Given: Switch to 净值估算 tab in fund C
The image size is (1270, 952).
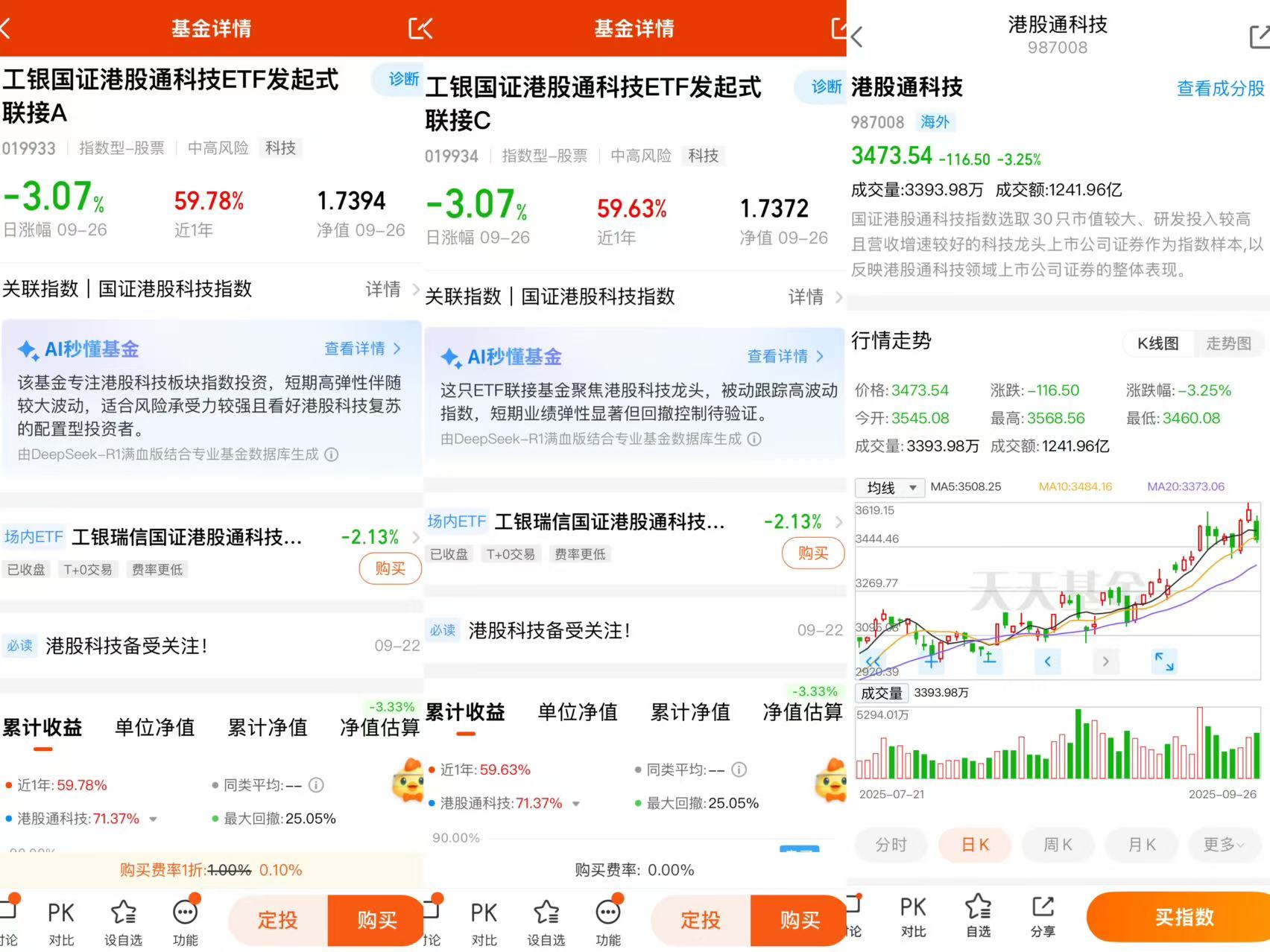Looking at the screenshot, I should (x=803, y=712).
